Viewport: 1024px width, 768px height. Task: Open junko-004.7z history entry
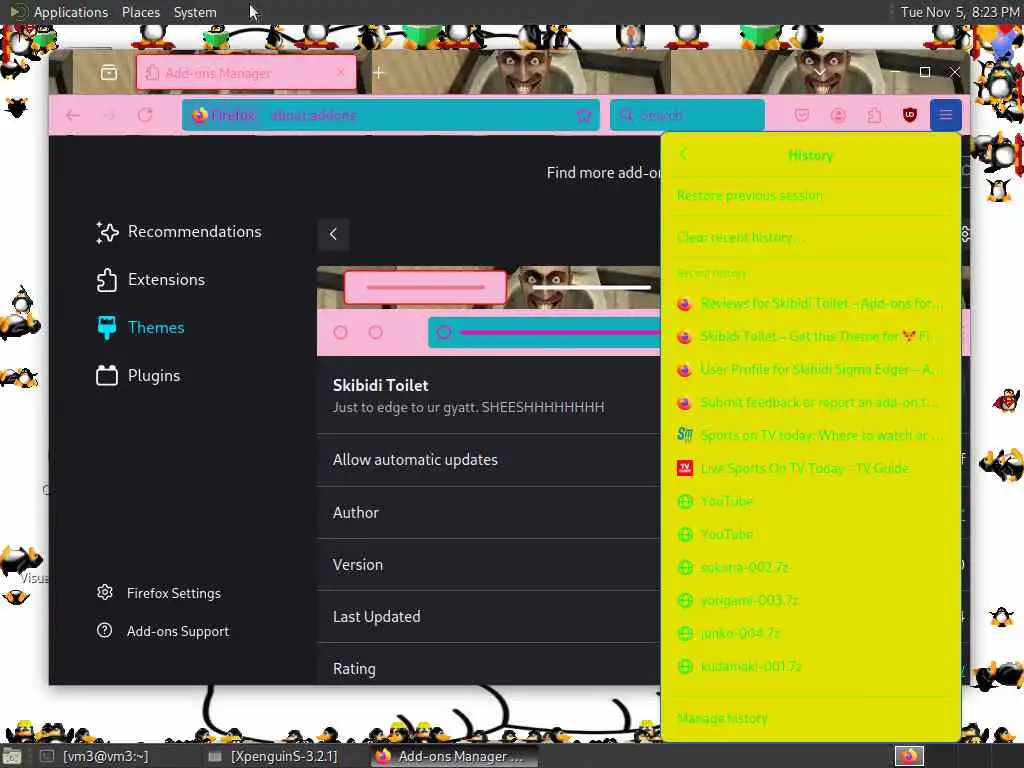pyautogui.click(x=810, y=633)
